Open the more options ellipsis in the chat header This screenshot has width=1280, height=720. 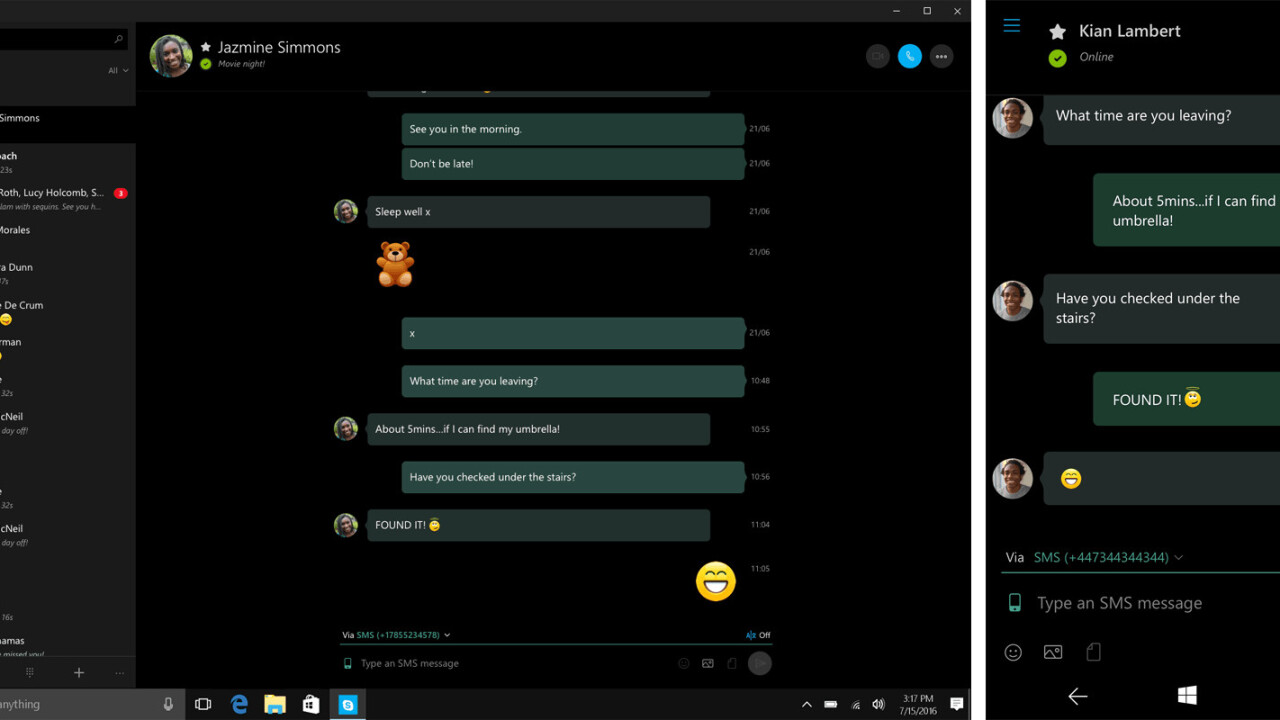[941, 57]
